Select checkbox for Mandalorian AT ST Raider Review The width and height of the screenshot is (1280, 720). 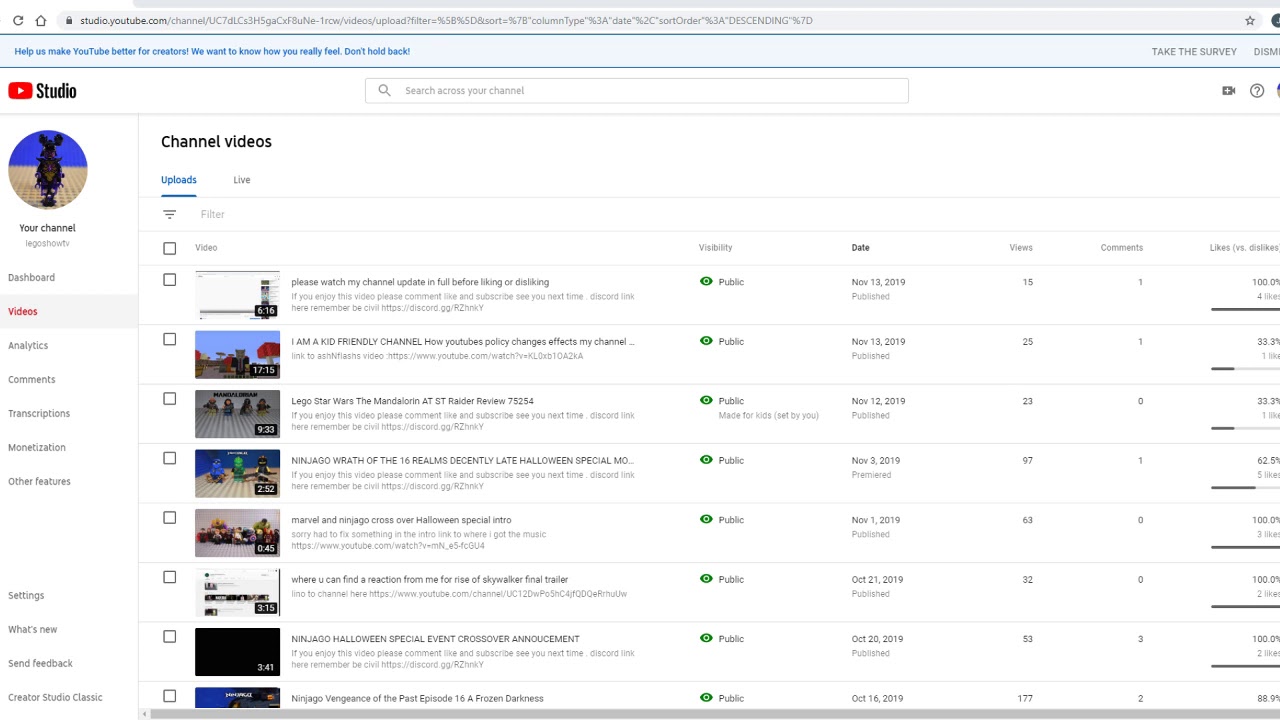tap(169, 399)
